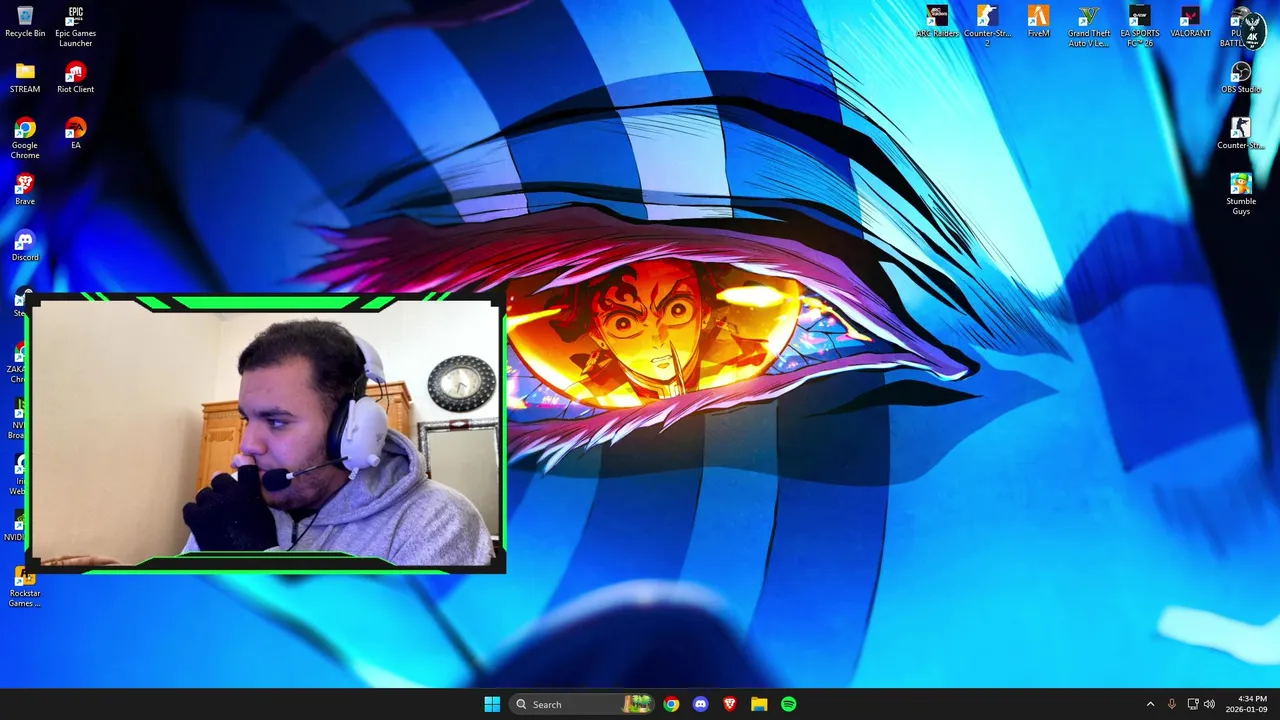
Task: Open Chrome from the taskbar
Action: tap(671, 704)
